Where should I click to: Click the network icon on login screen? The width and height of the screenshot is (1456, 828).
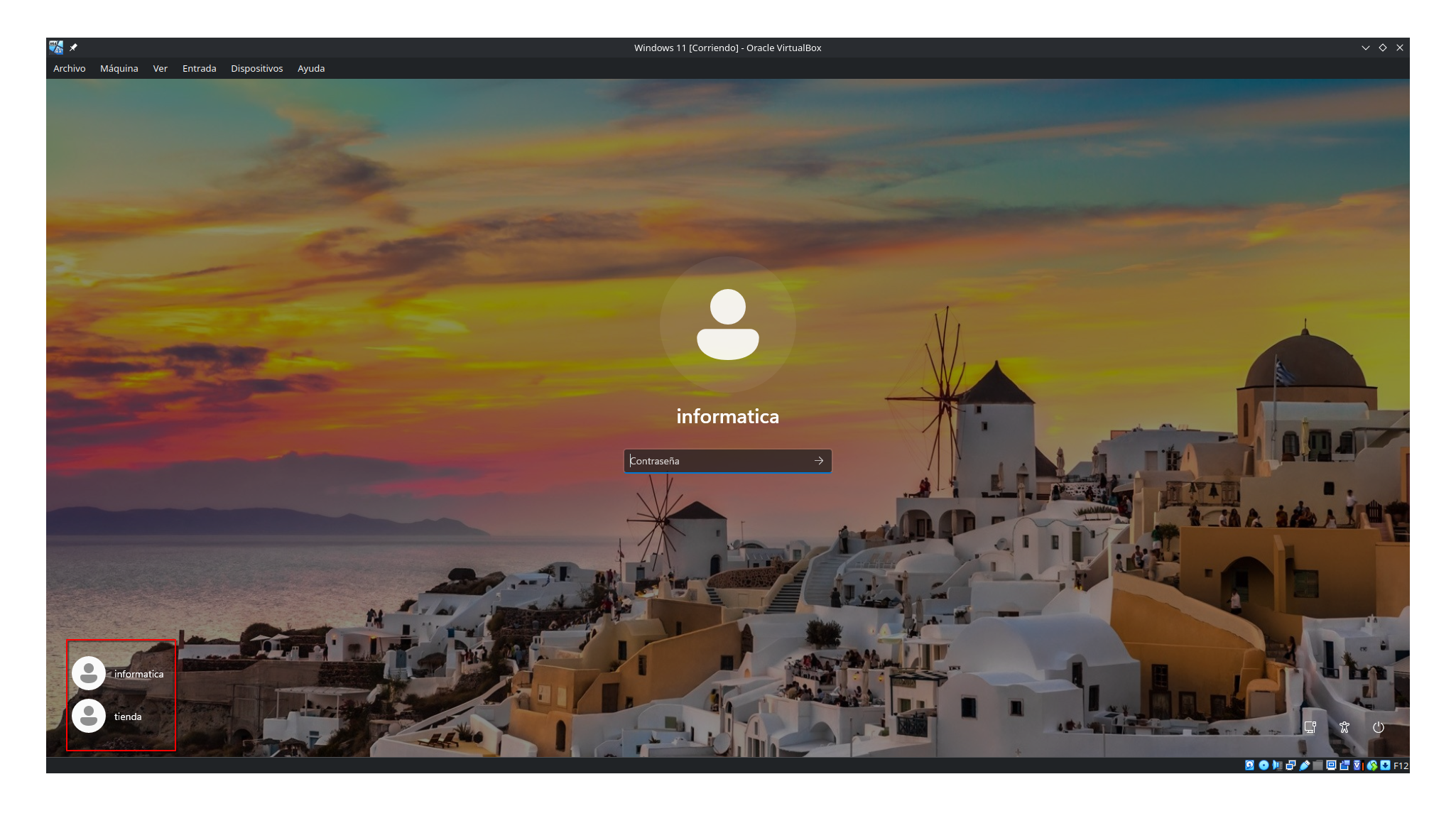pos(1310,727)
